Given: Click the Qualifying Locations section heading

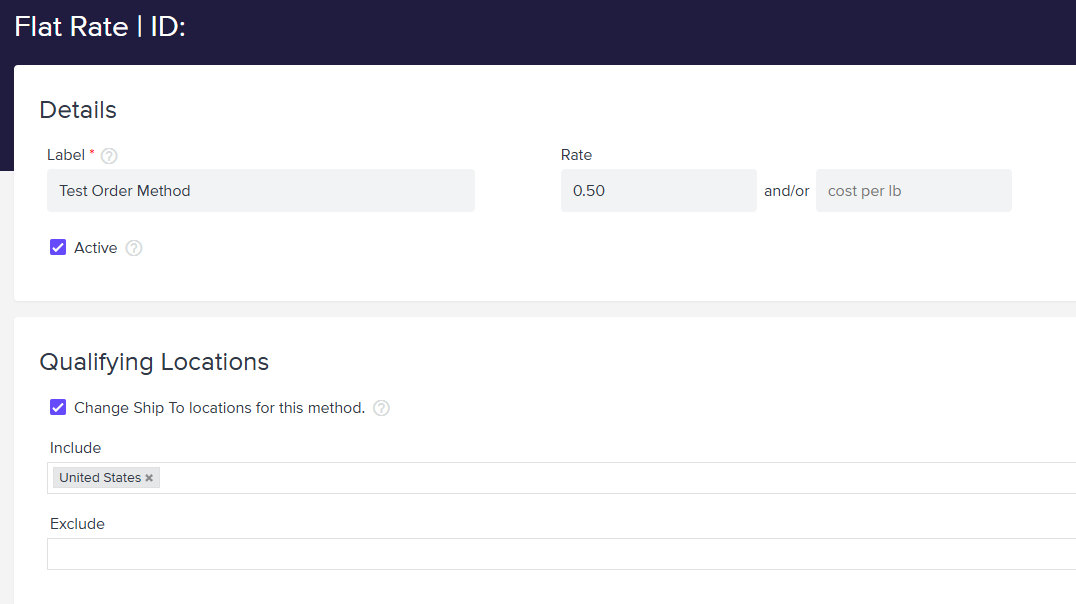Looking at the screenshot, I should pyautogui.click(x=154, y=362).
